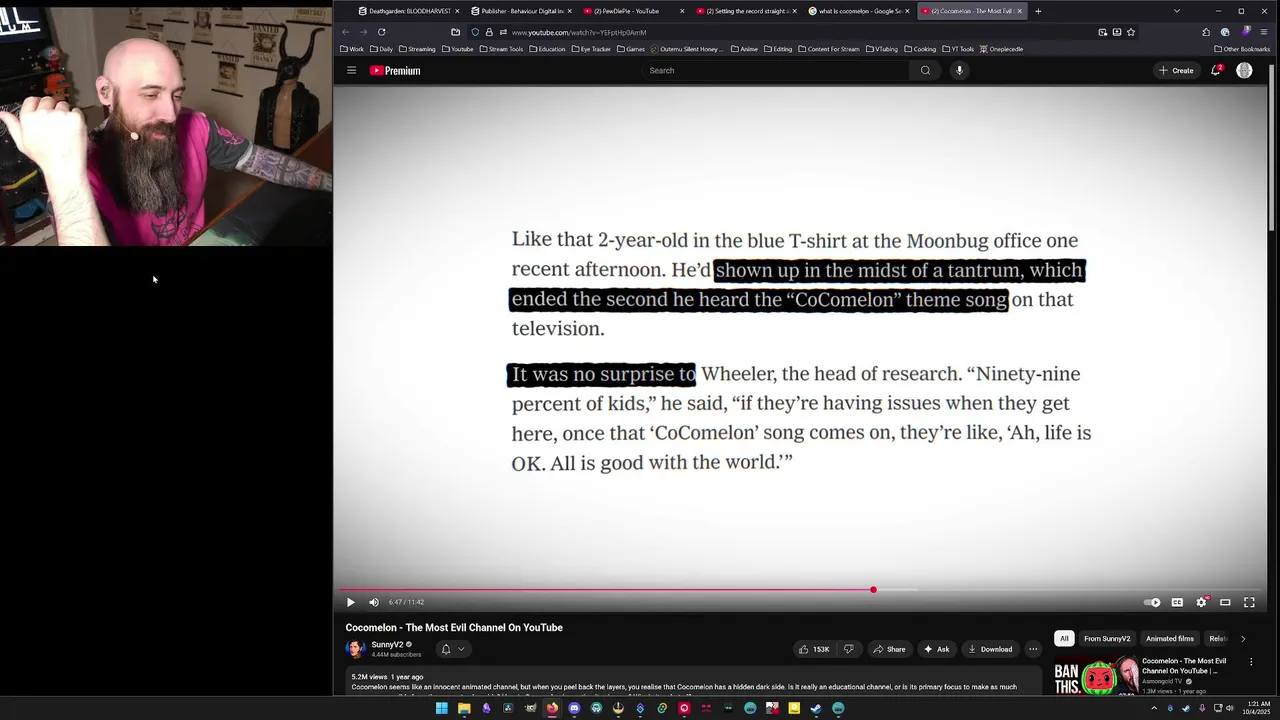Select the All filter chip
This screenshot has height=720, width=1280.
tap(1064, 639)
